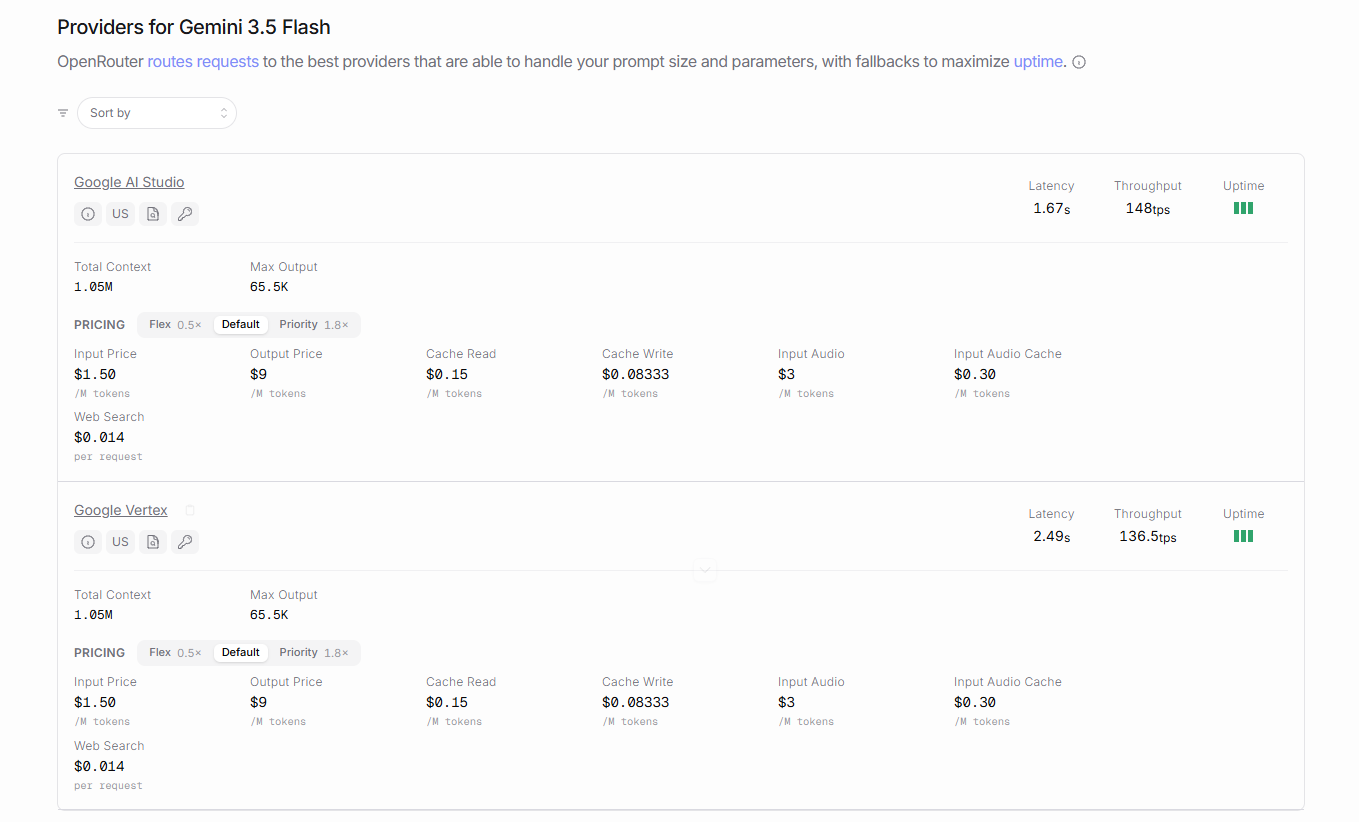Click the info circle after the uptime link
This screenshot has height=822, width=1359.
pos(1079,62)
